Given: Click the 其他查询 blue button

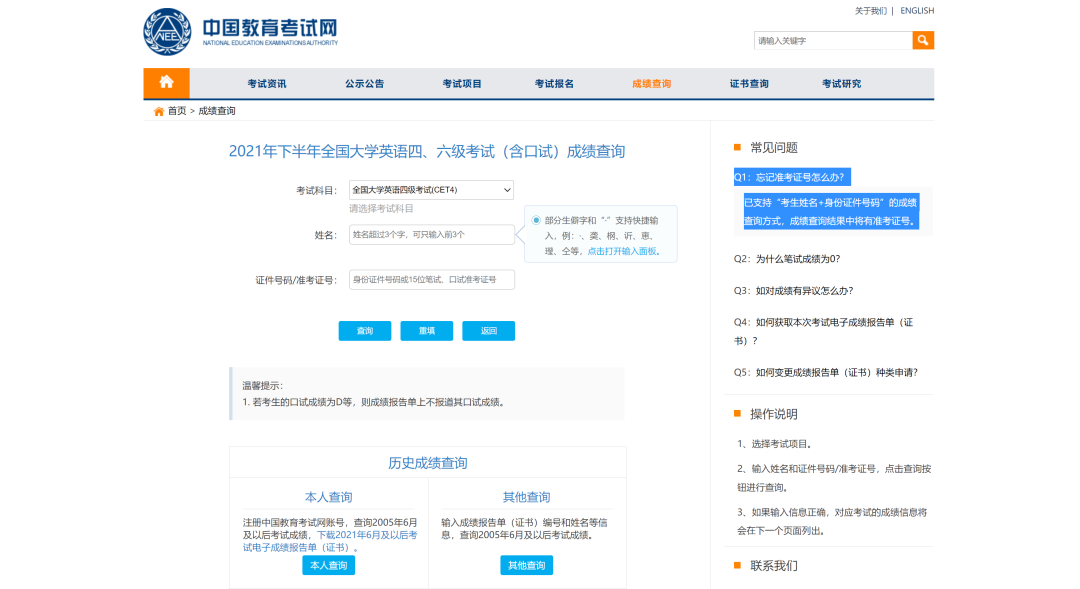Looking at the screenshot, I should pos(526,566).
